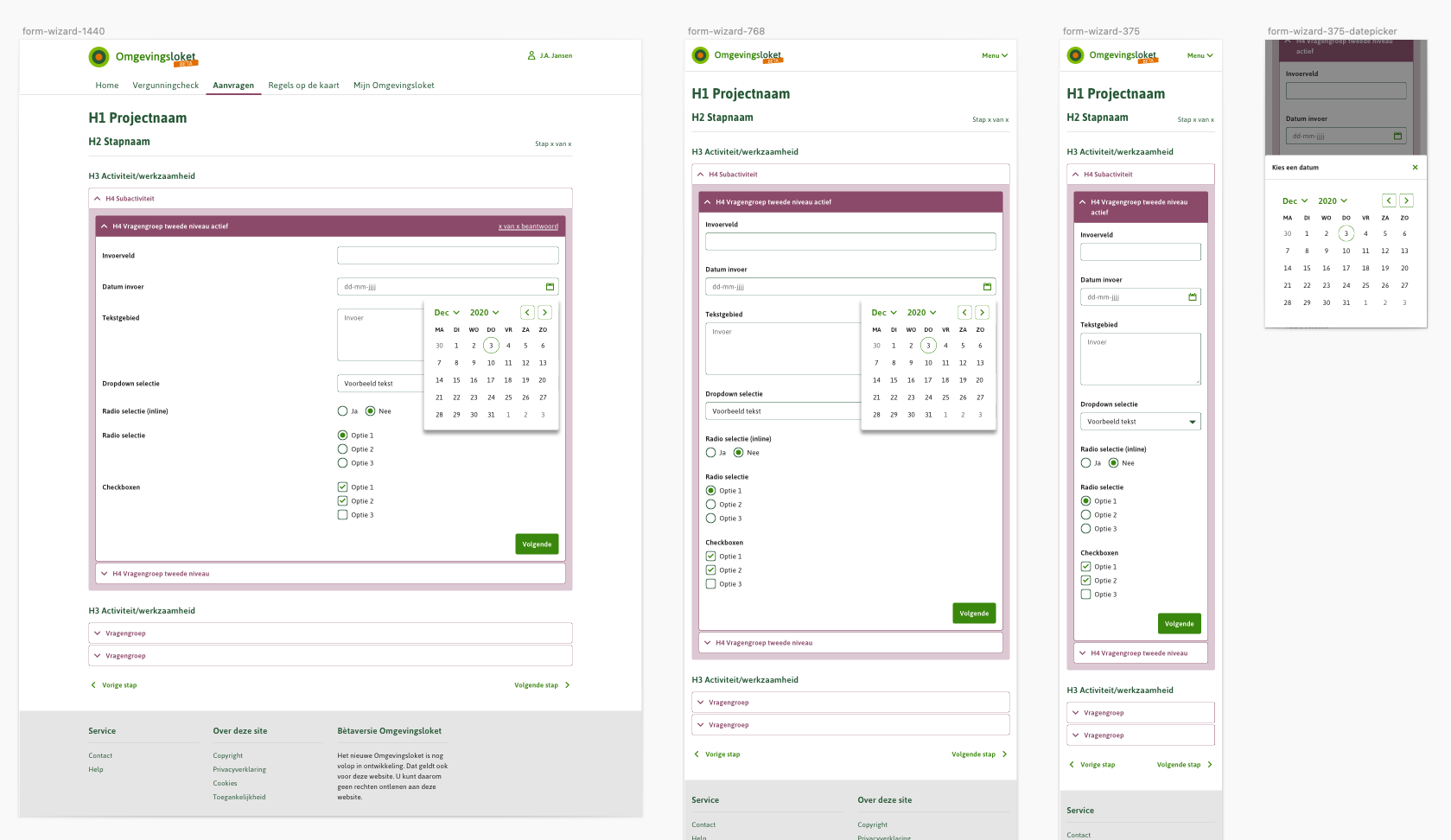
Task: Open the Menu in the 768 header
Action: point(994,55)
